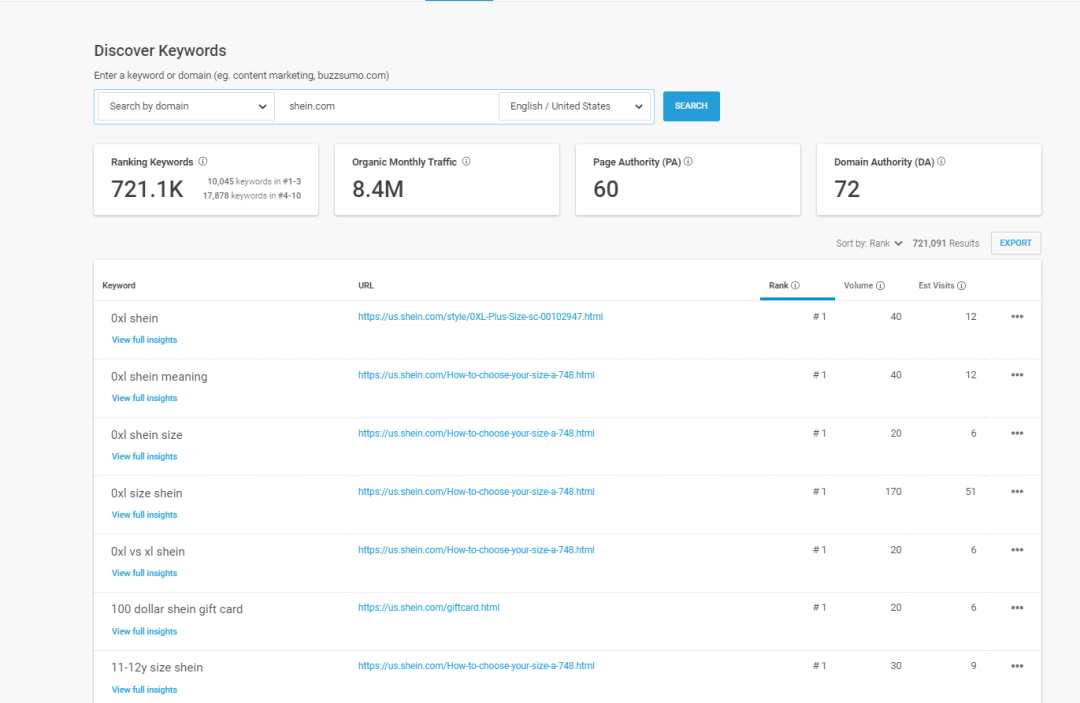Open How-to-choose-your-size URL in '11-12y size shein' row
The width and height of the screenshot is (1080, 703).
click(x=476, y=666)
